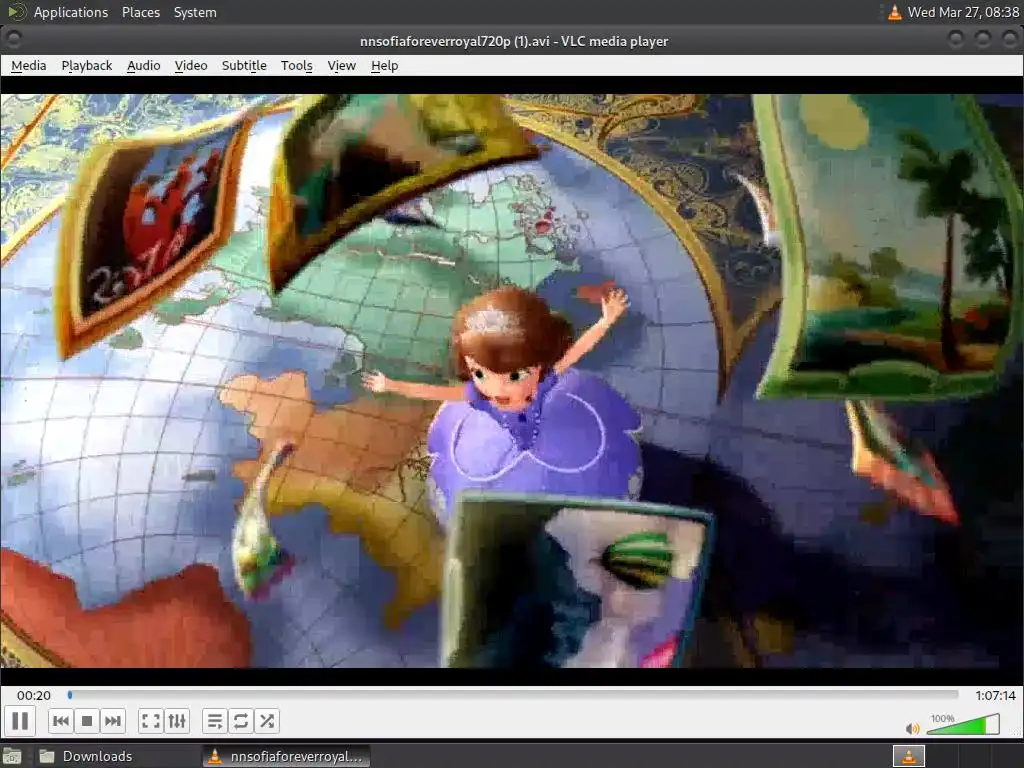Toggle remaining time at 1:07:14 label
Screen dimensions: 1024x768
[x=995, y=696]
